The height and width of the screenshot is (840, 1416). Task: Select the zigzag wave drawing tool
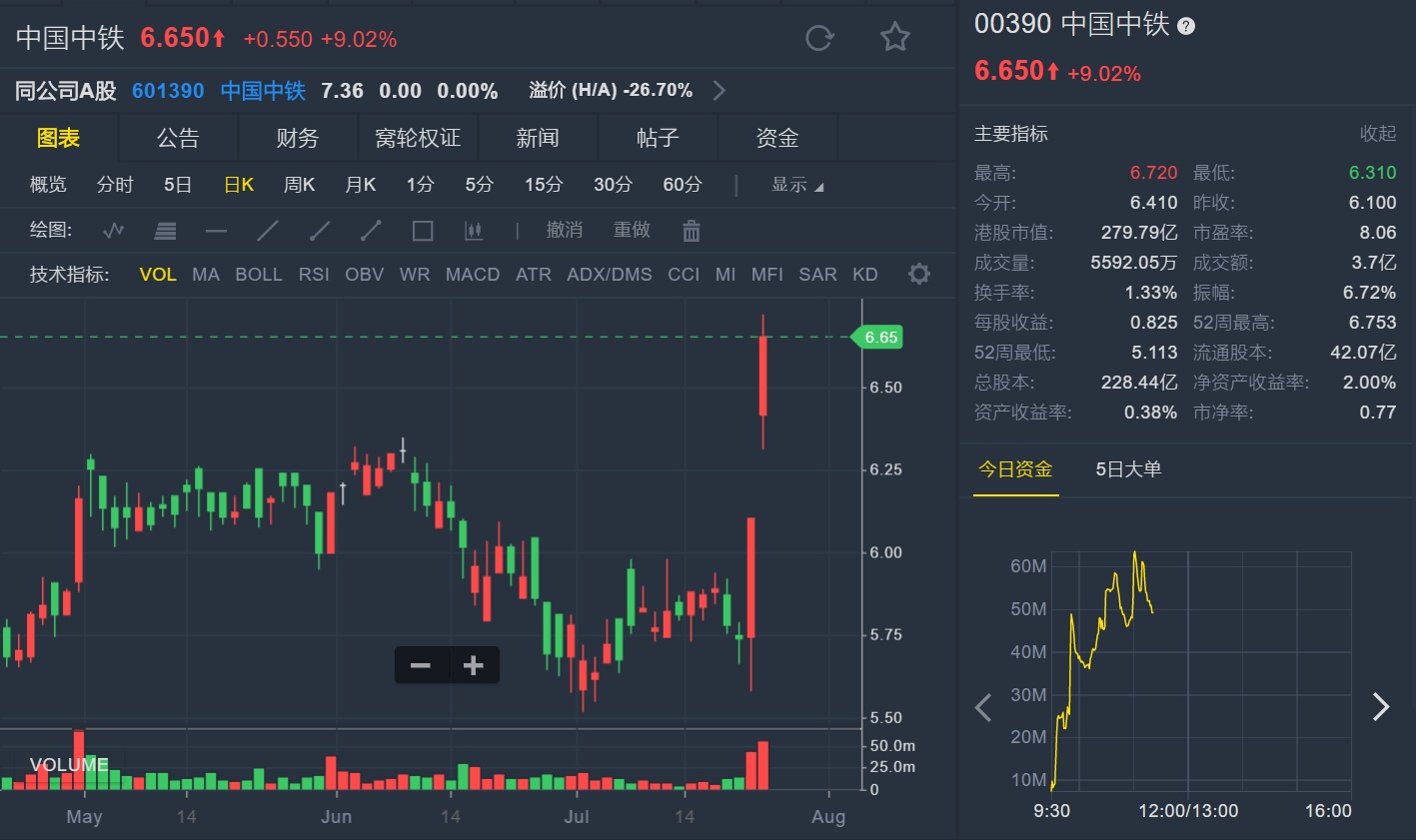click(x=114, y=231)
